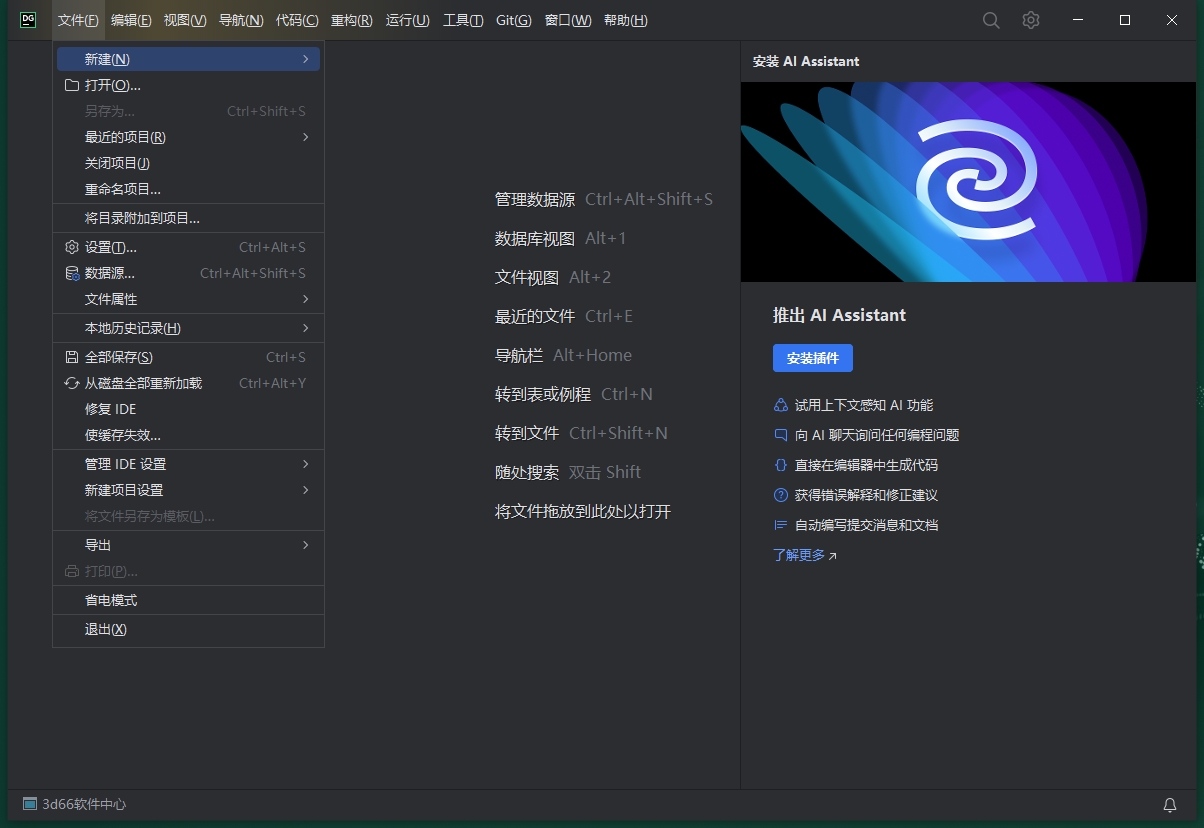1204x828 pixels.
Task: Open the 代码(C) menu
Action: tap(297, 20)
